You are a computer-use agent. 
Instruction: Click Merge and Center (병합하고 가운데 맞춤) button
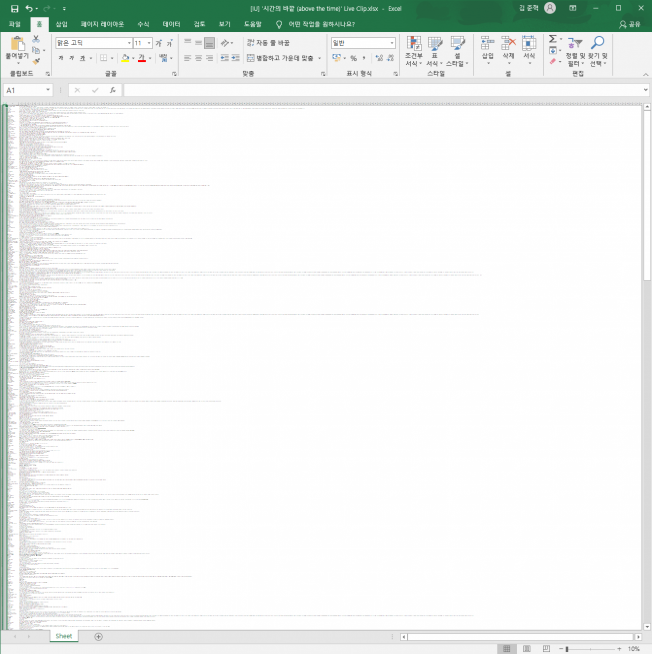coord(284,59)
